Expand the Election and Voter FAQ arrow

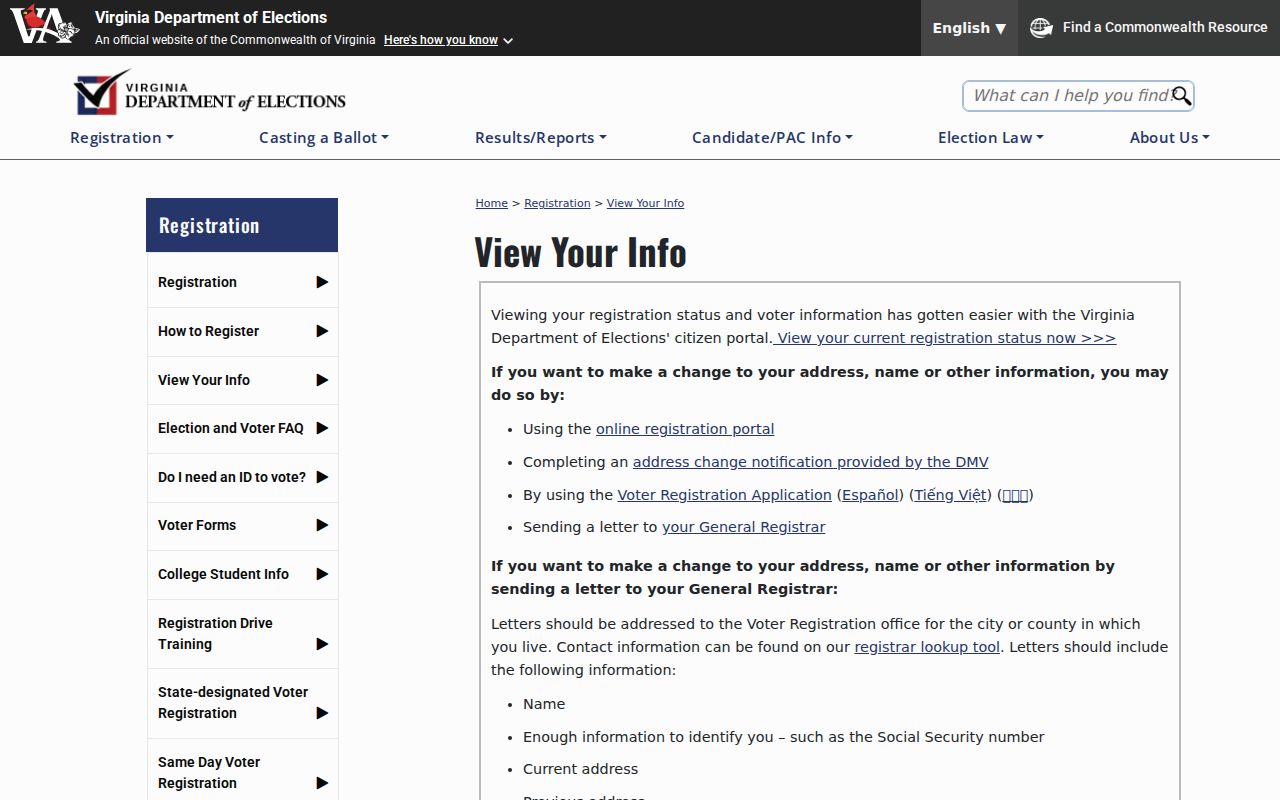click(322, 428)
